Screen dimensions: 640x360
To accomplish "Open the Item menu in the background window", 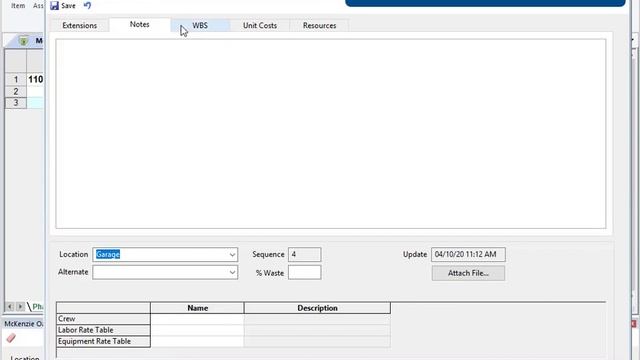I will pos(18,6).
